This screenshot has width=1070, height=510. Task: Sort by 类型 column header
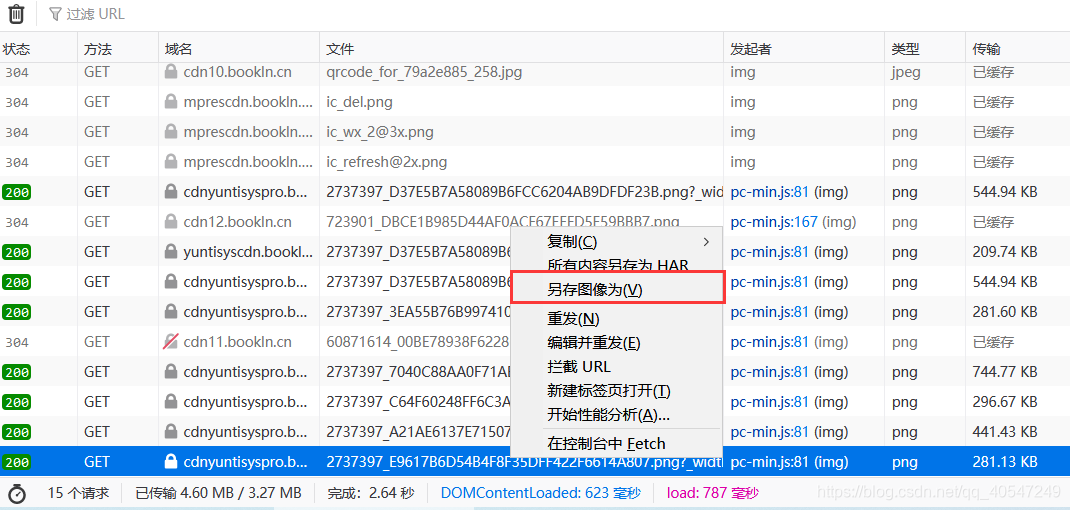pos(925,49)
